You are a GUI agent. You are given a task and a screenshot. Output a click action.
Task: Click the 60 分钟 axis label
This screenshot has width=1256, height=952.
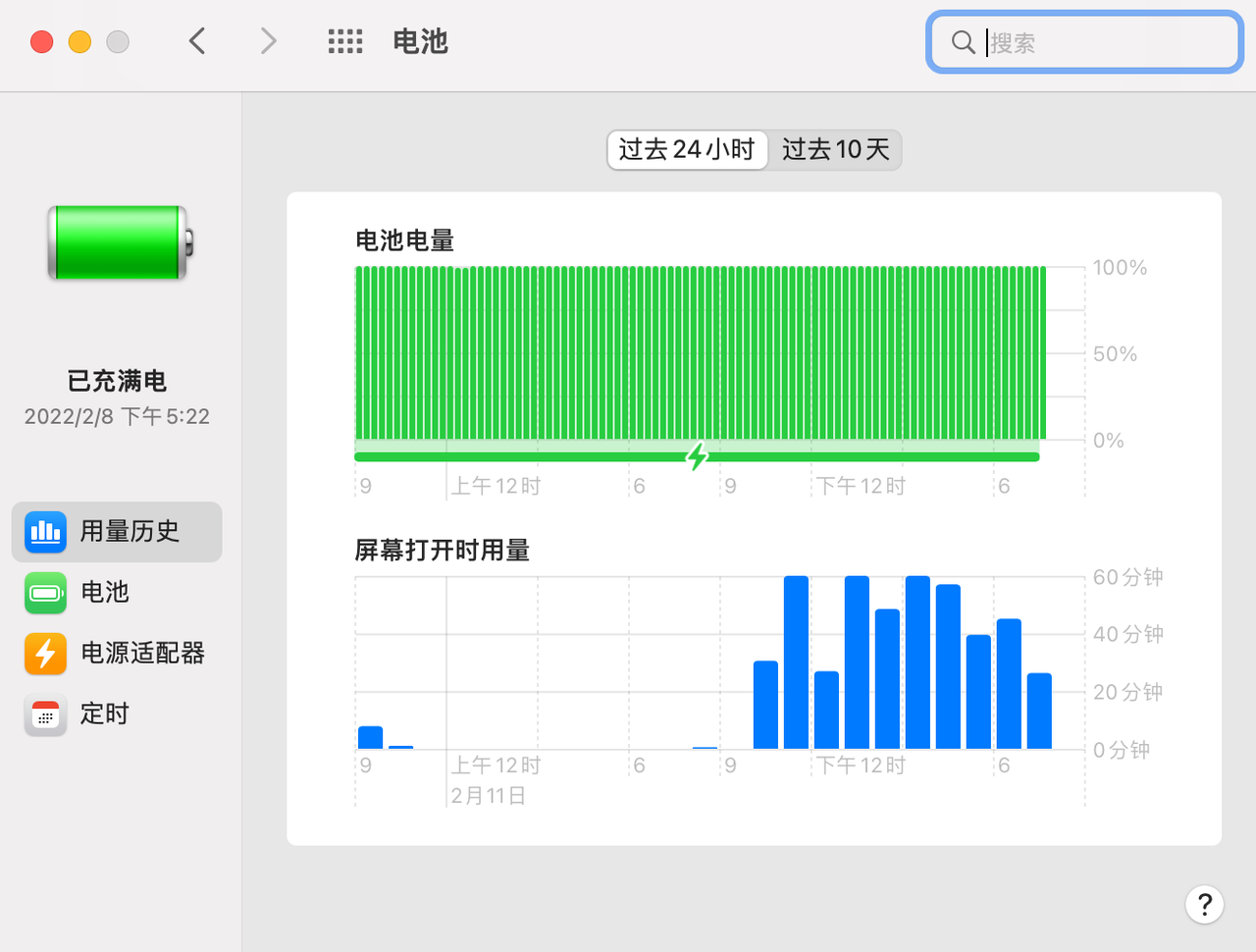coord(1128,577)
